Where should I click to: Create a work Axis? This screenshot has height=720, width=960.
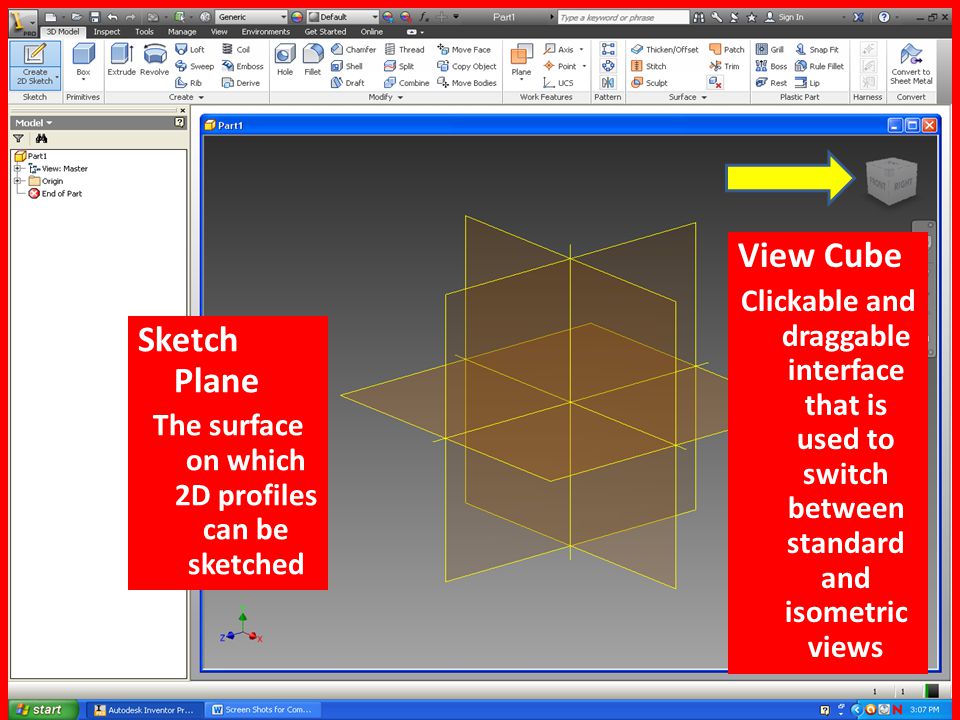[x=559, y=50]
